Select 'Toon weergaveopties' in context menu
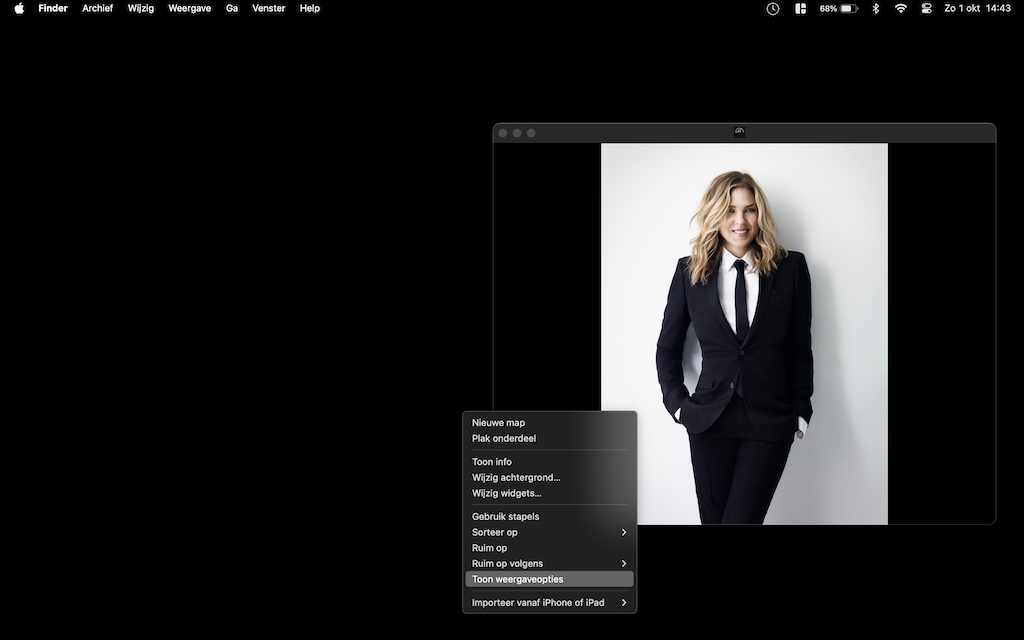1024x640 pixels. [518, 579]
